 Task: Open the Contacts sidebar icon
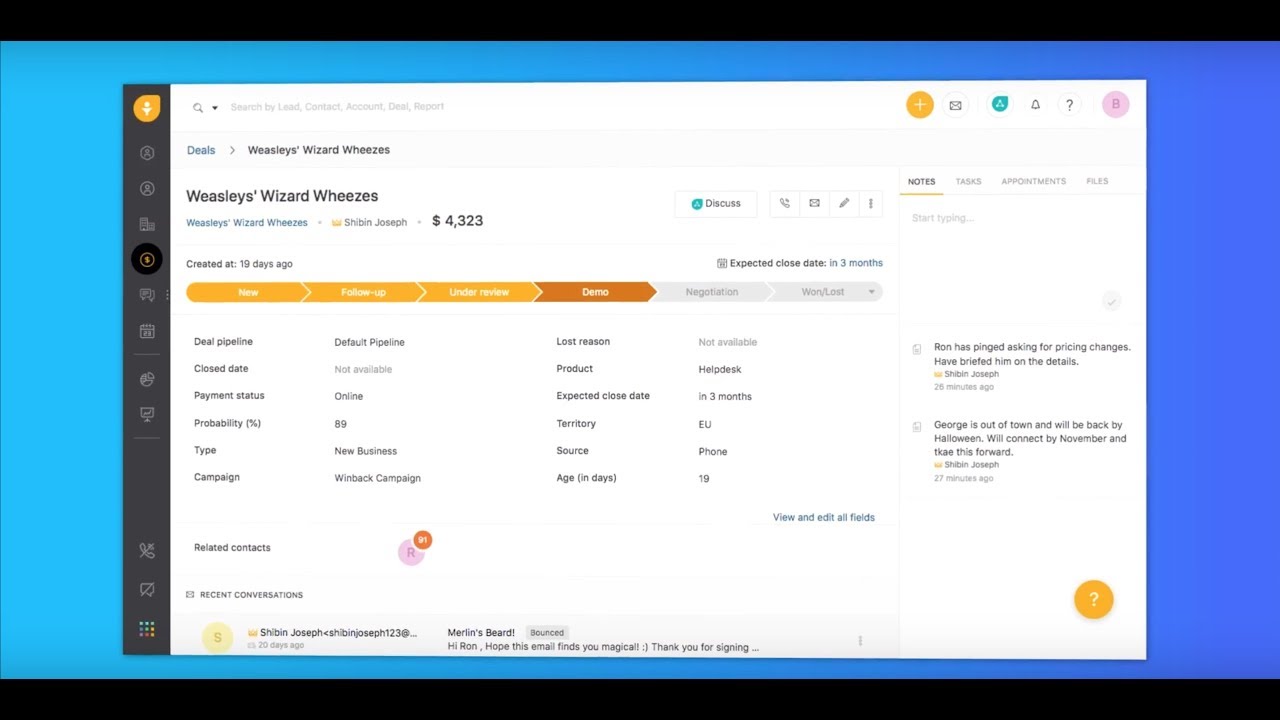point(147,189)
